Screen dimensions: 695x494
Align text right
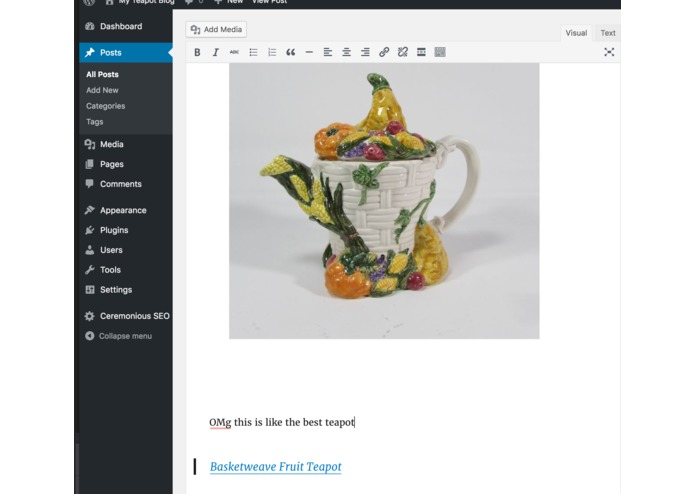tap(365, 52)
